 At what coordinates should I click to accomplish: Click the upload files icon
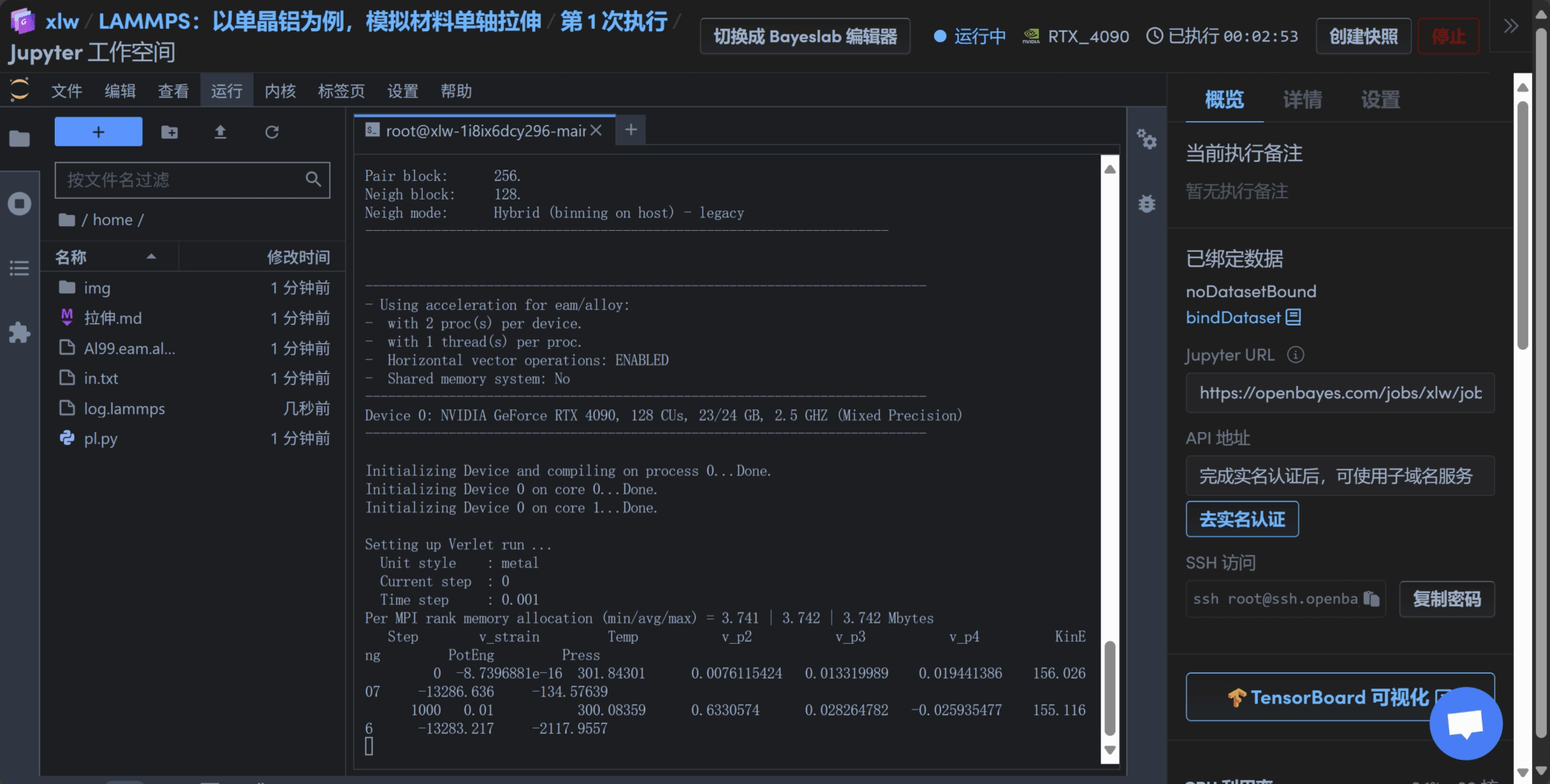pos(221,132)
